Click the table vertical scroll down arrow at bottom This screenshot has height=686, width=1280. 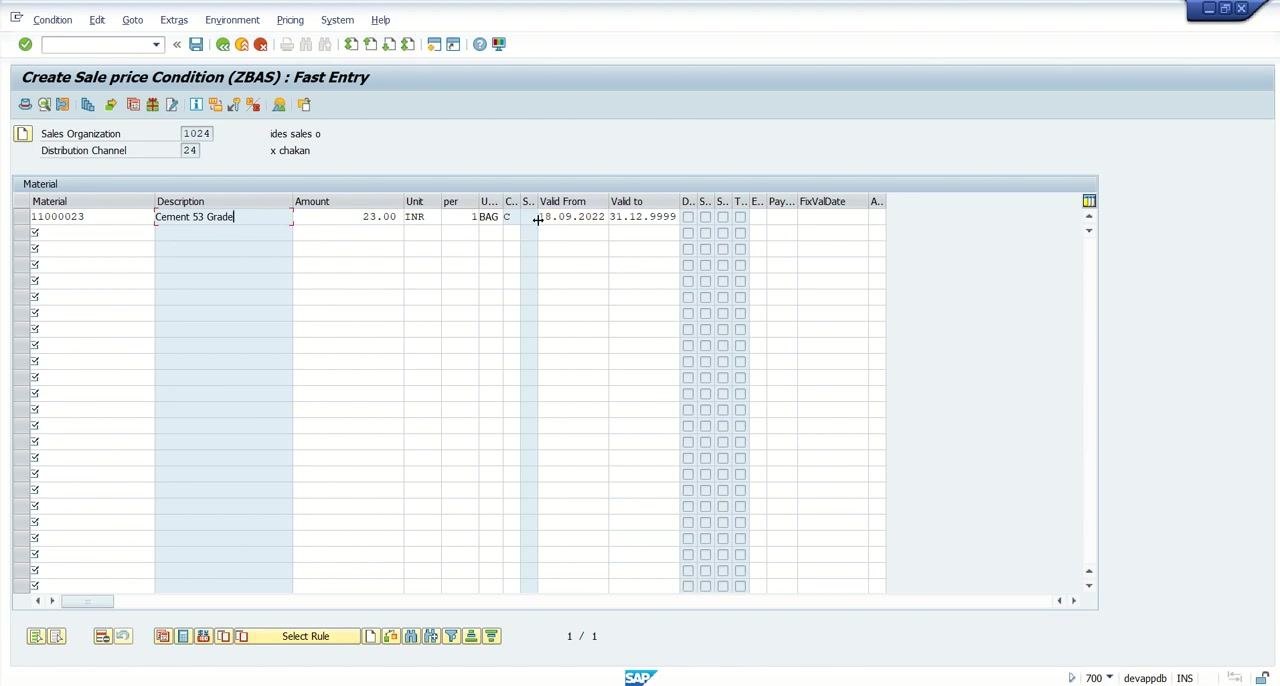[1089, 586]
